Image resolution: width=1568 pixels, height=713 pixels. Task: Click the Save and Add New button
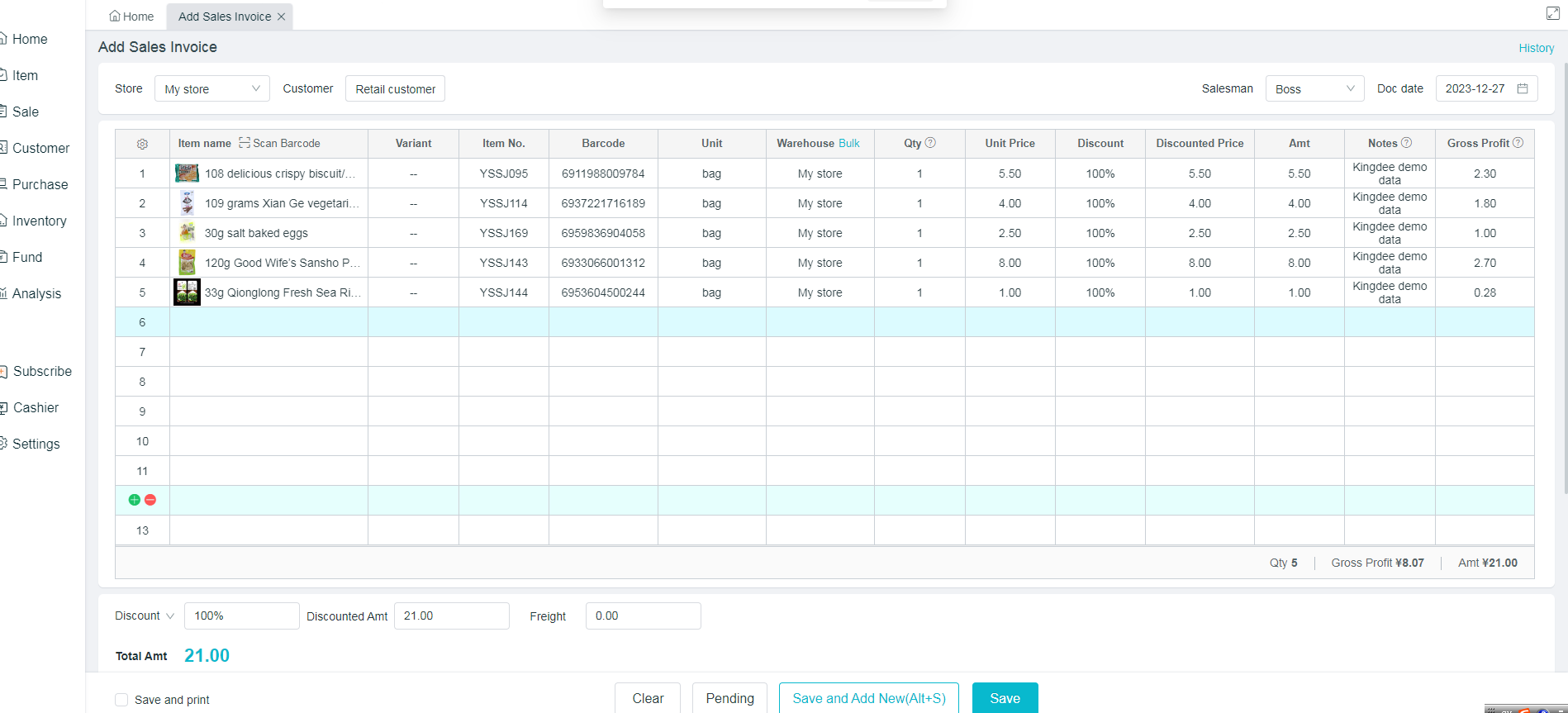tap(868, 698)
